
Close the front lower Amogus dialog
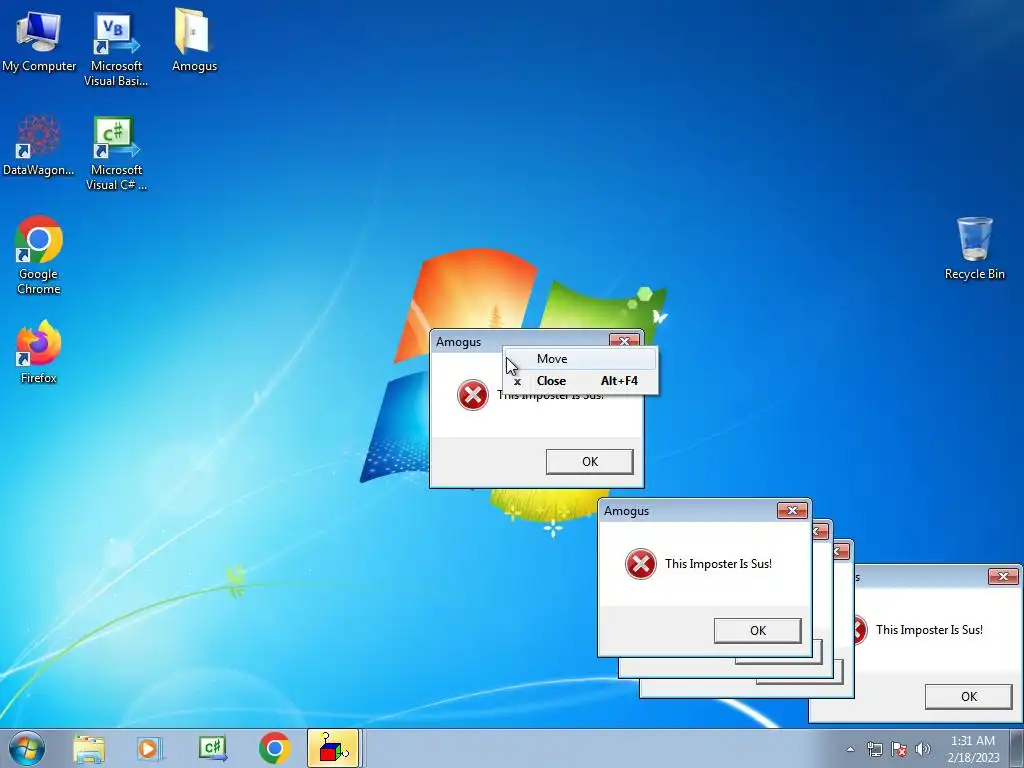[x=792, y=510]
